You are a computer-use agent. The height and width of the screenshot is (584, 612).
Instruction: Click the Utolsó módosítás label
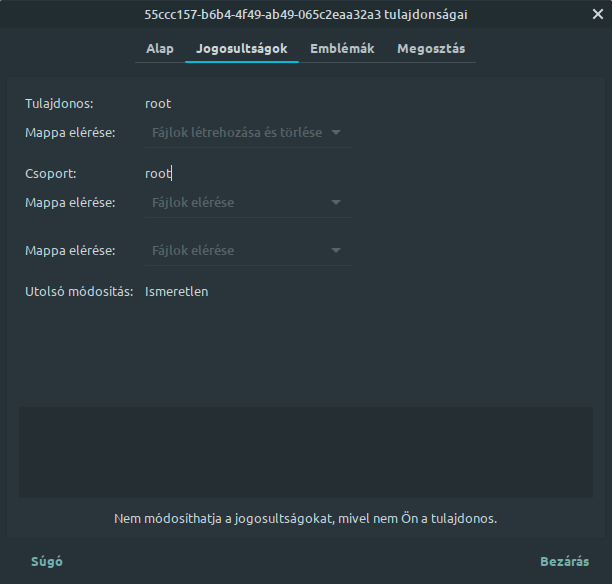pyautogui.click(x=79, y=292)
